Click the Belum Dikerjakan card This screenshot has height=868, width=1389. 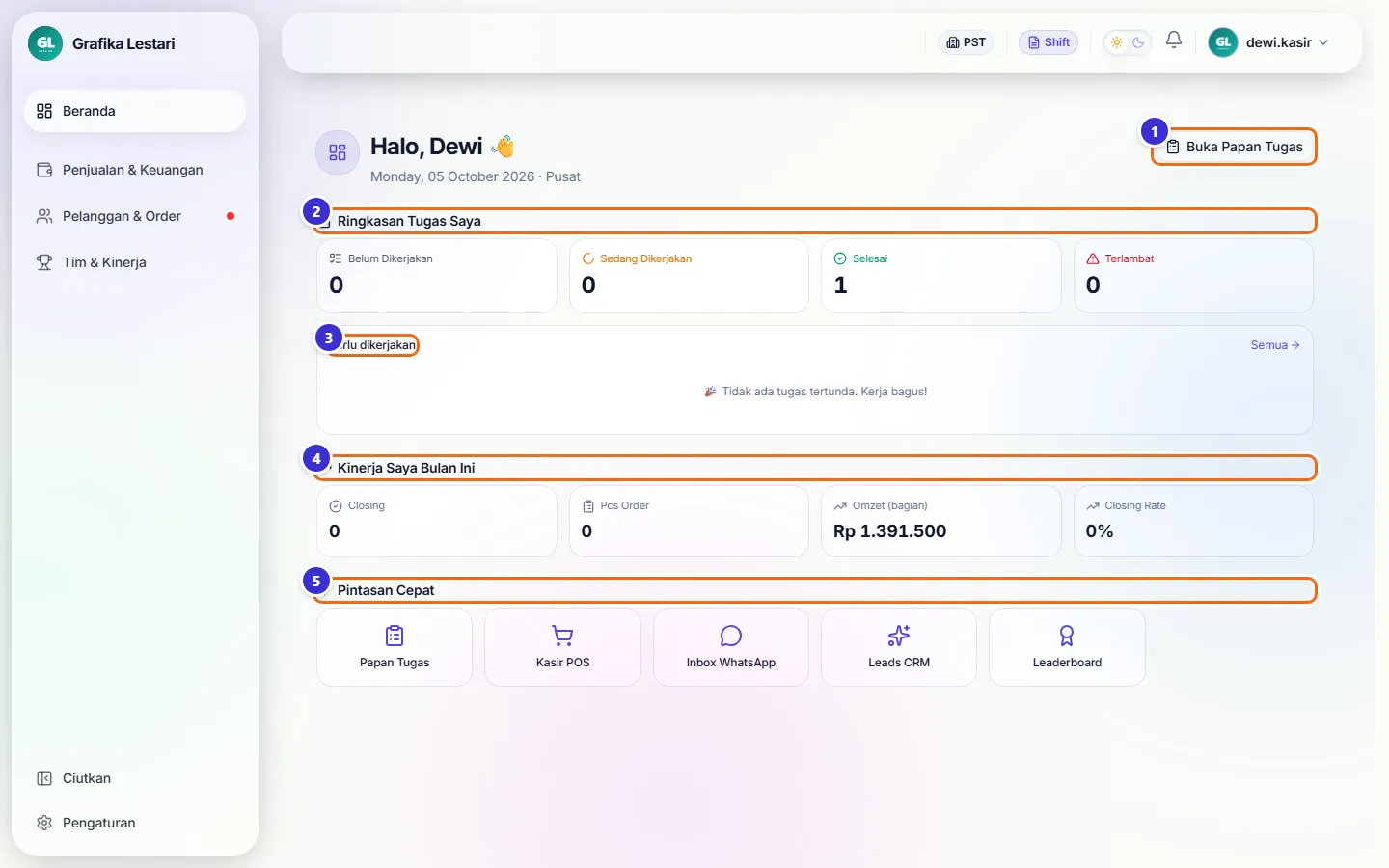point(437,276)
